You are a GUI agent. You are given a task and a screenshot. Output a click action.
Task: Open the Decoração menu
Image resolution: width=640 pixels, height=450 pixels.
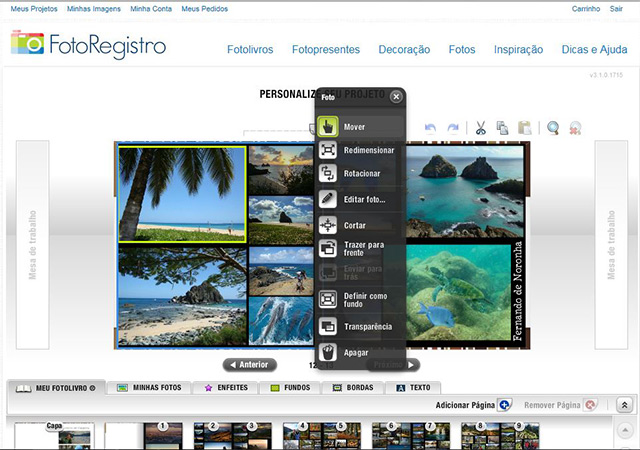404,49
